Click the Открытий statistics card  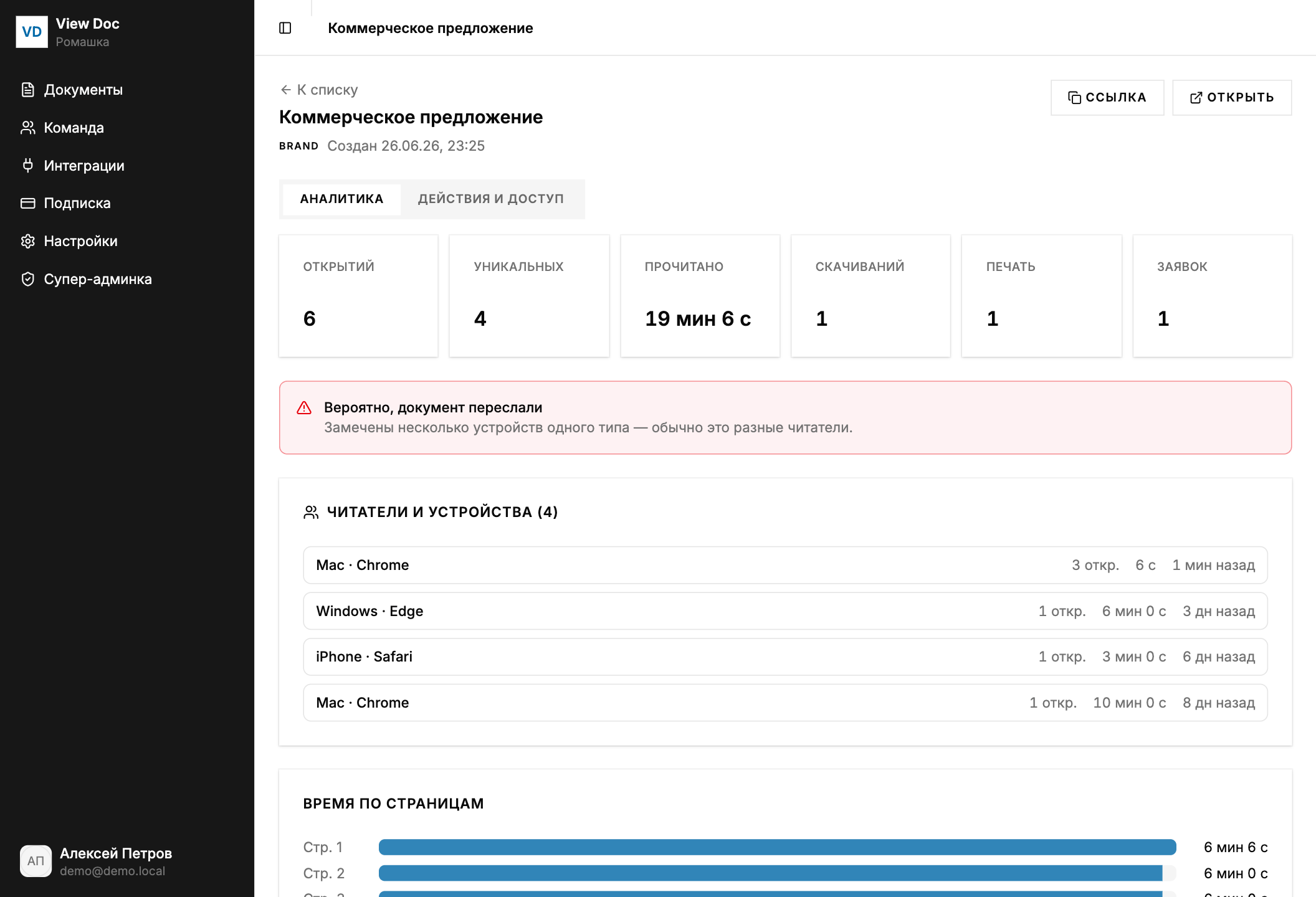[358, 296]
